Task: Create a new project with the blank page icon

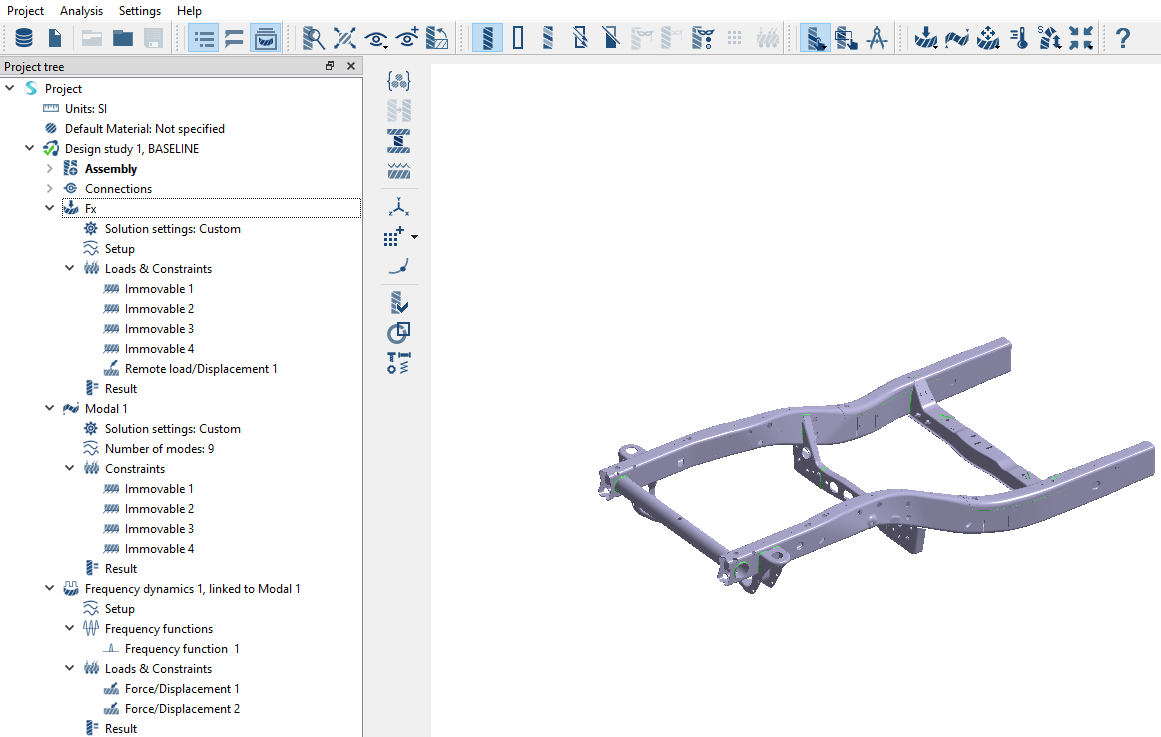Action: pos(55,38)
